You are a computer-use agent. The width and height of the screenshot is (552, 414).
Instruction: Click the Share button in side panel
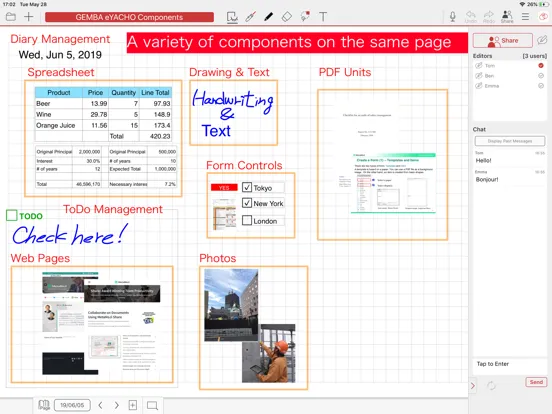[502, 40]
